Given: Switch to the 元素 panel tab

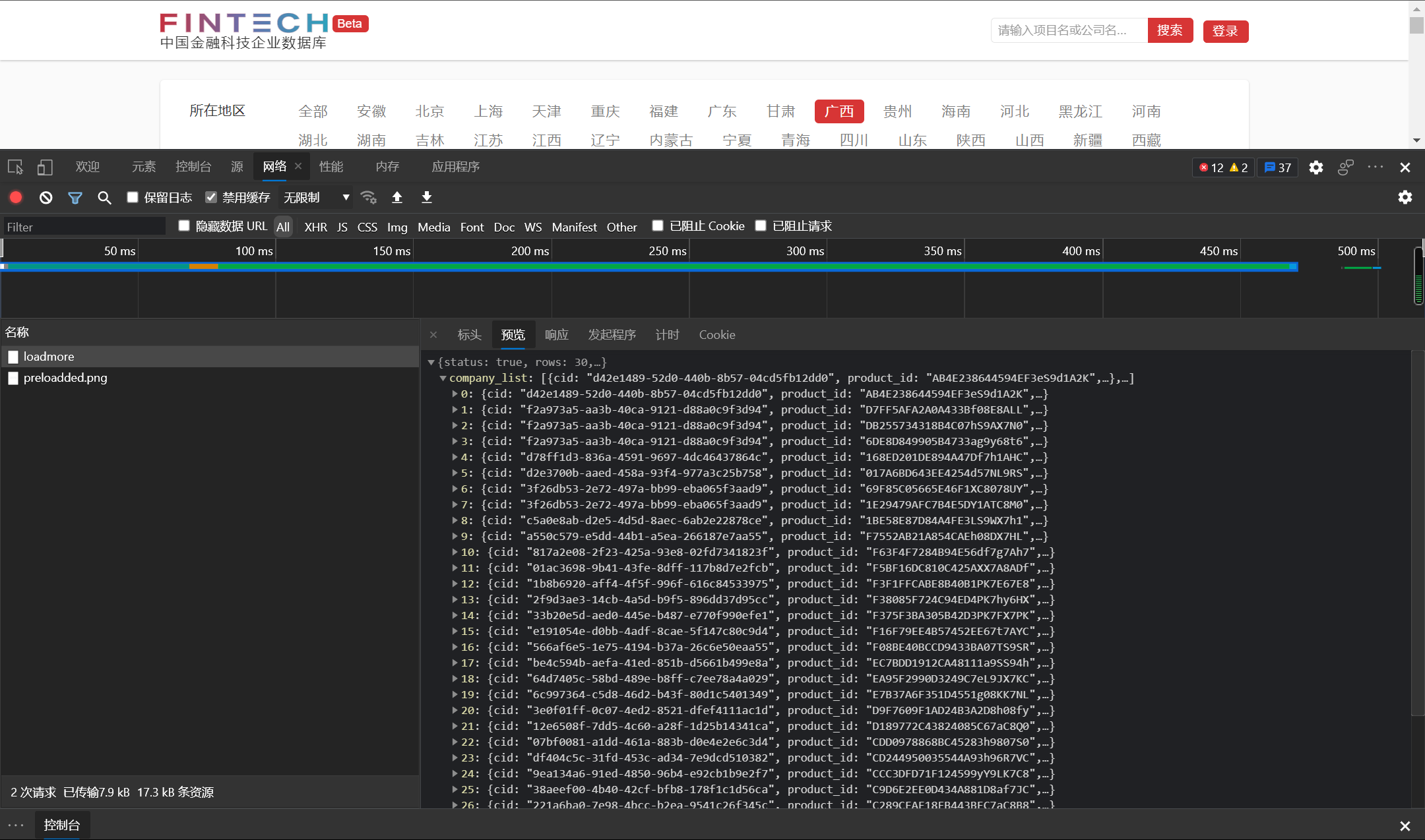Looking at the screenshot, I should 143,167.
